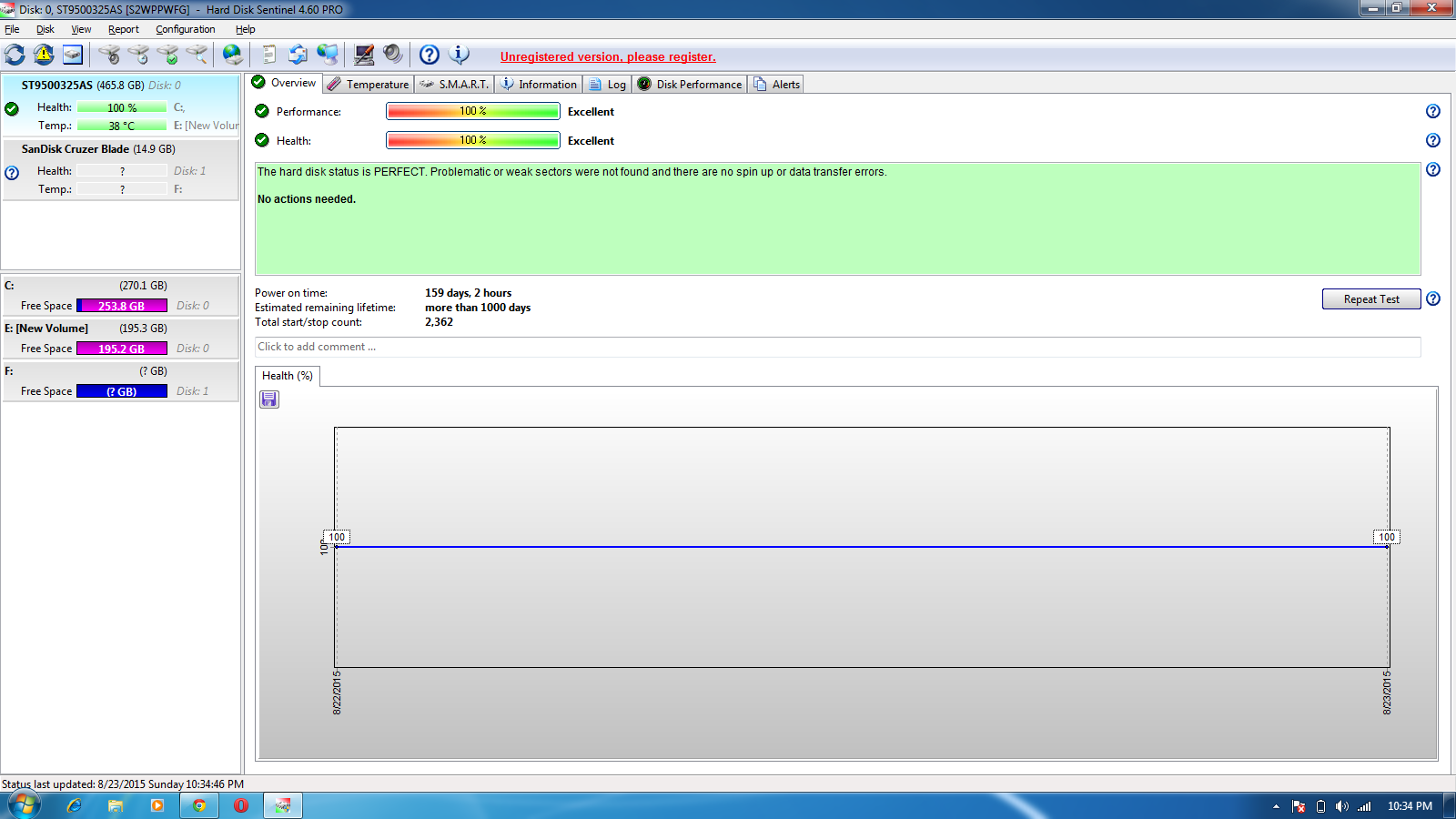Click help icon beside Repeat Test
The image size is (1456, 819).
click(x=1432, y=298)
